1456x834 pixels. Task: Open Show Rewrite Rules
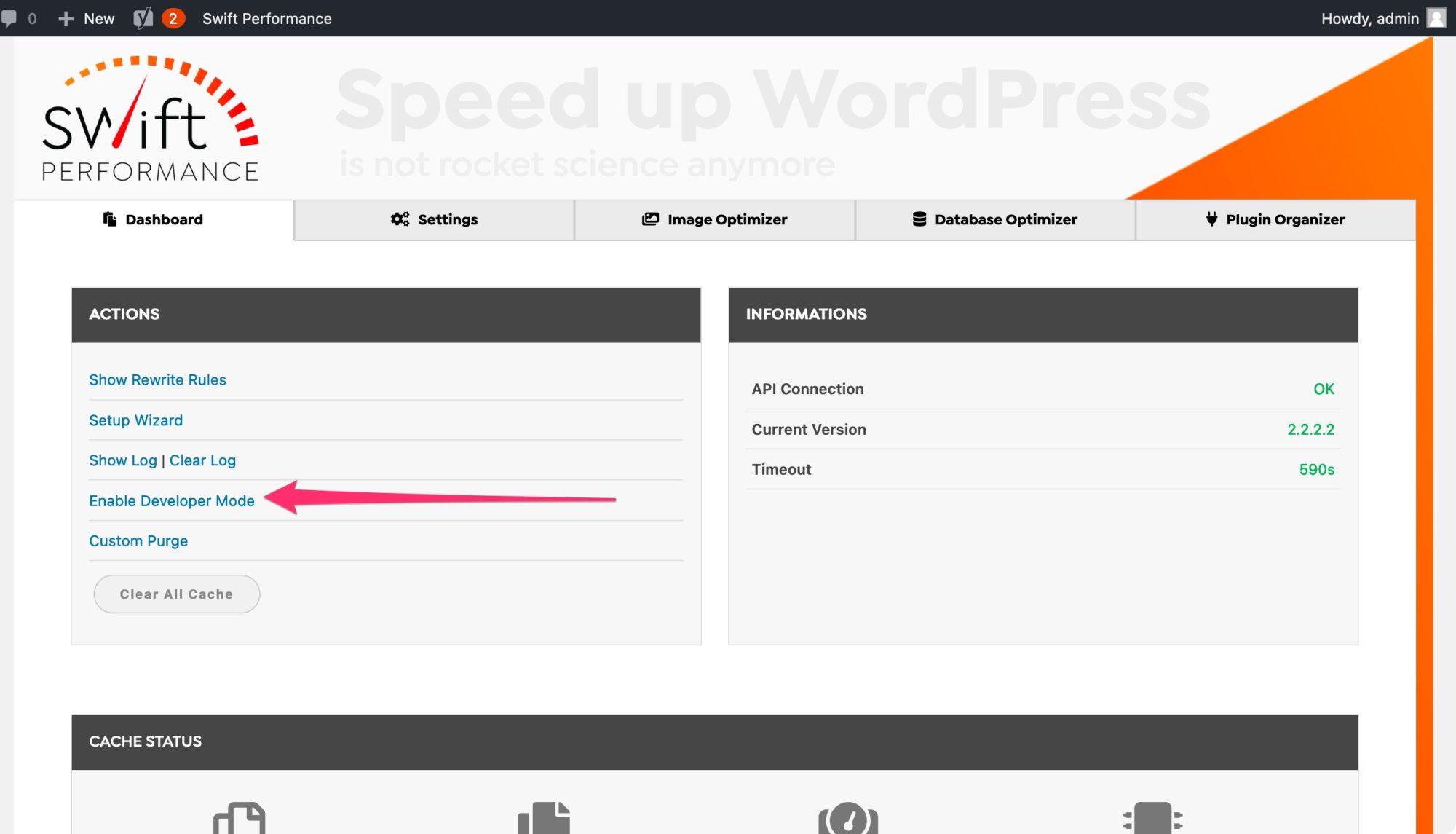[157, 379]
